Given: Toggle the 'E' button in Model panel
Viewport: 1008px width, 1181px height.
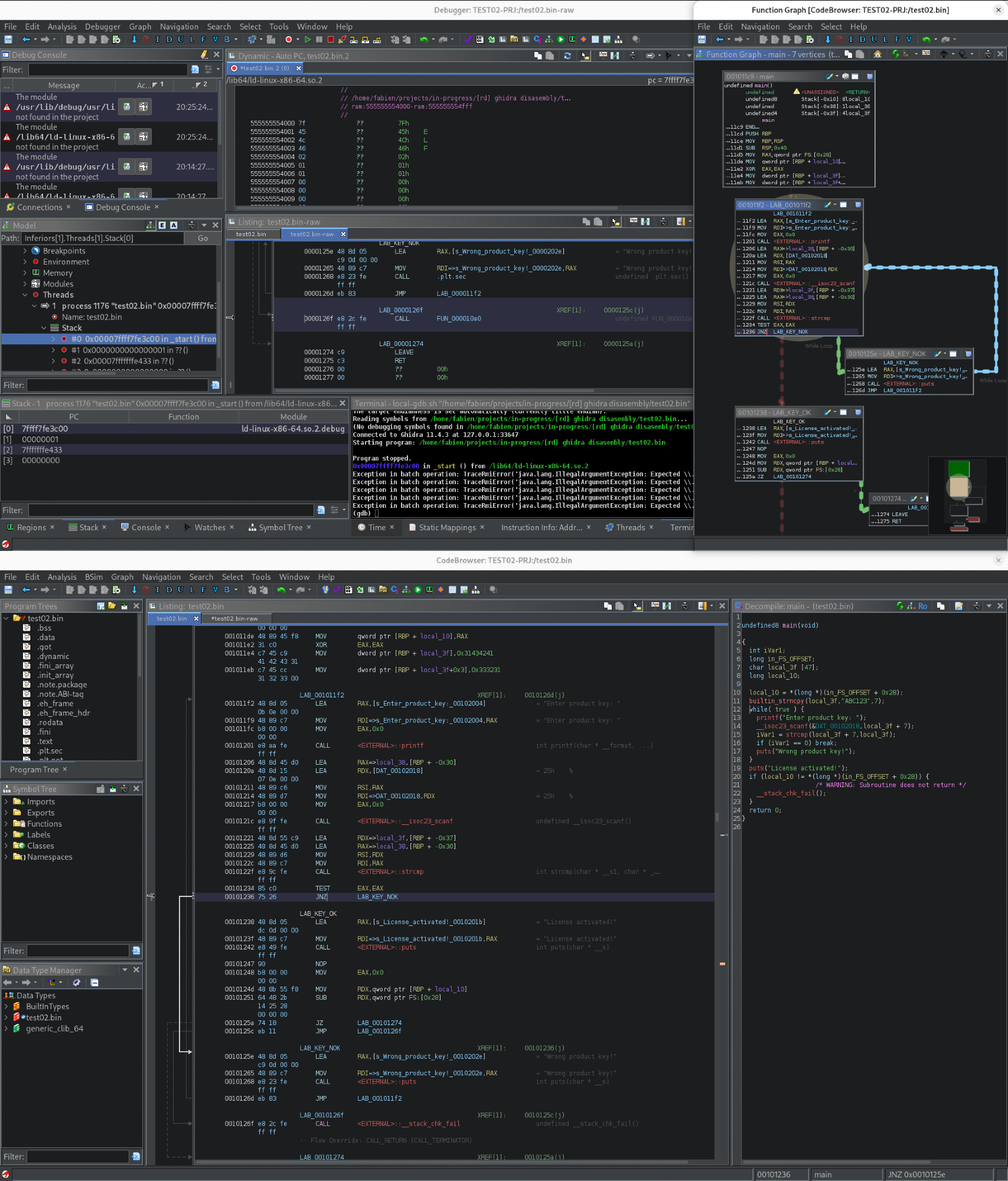Looking at the screenshot, I should click(x=162, y=225).
